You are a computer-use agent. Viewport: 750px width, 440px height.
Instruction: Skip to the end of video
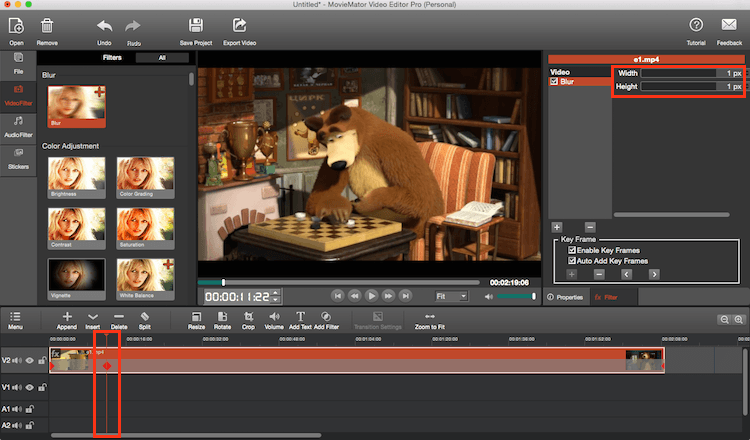point(406,296)
